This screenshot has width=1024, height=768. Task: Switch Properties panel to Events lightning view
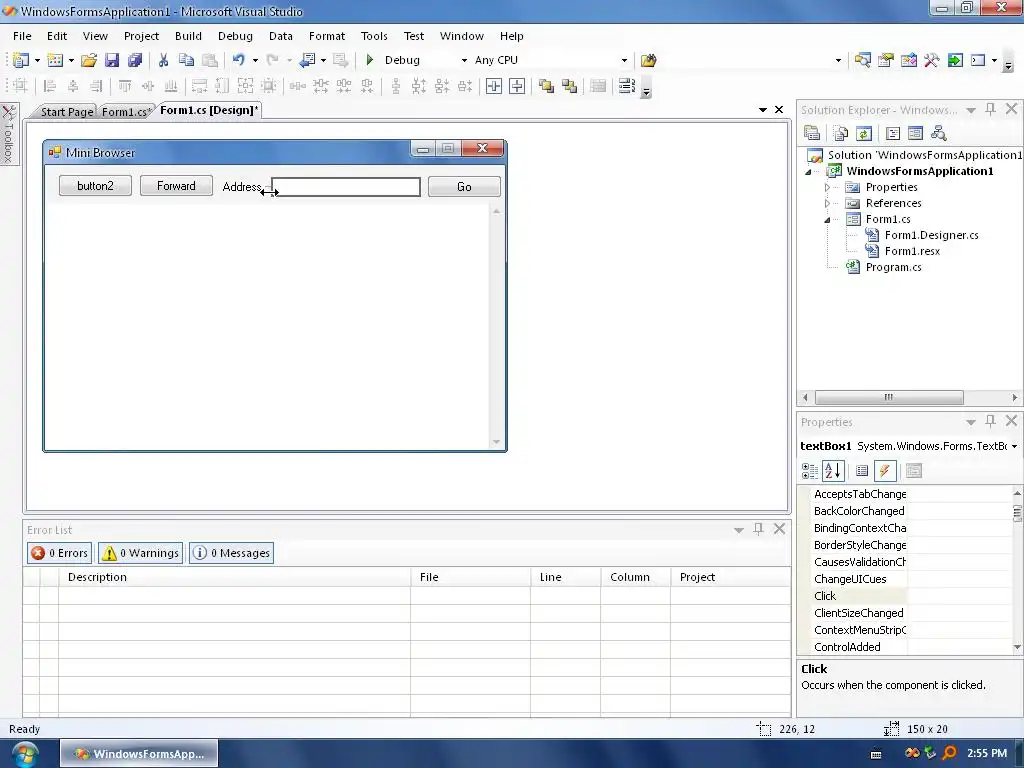(x=885, y=471)
